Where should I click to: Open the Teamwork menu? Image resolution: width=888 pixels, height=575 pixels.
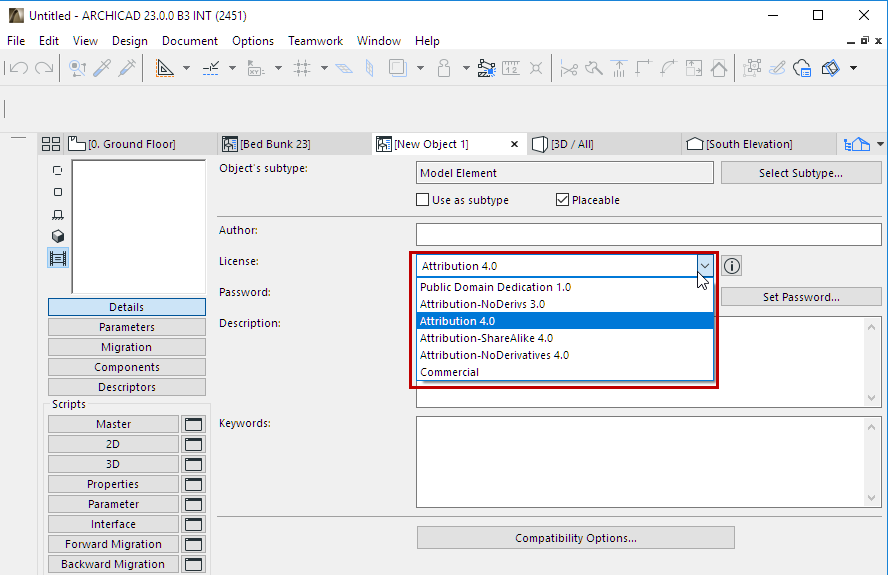tap(315, 41)
